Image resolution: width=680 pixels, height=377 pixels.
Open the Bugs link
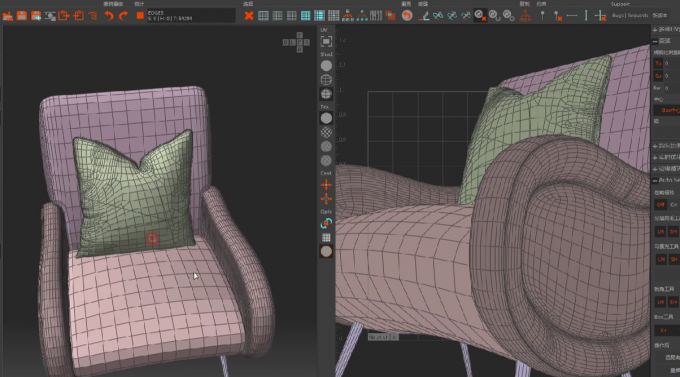[617, 15]
